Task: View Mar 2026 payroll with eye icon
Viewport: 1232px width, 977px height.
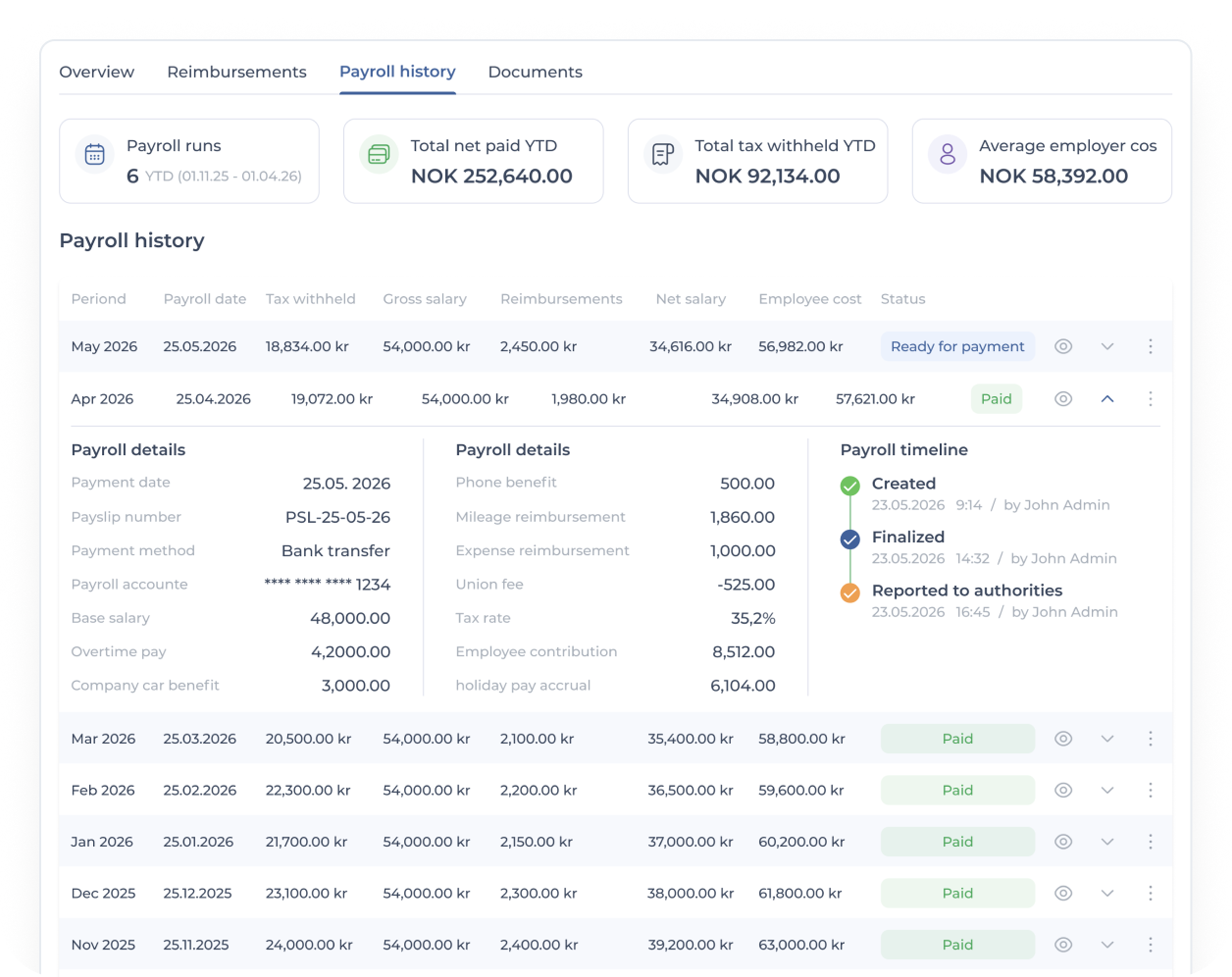Action: click(x=1063, y=739)
